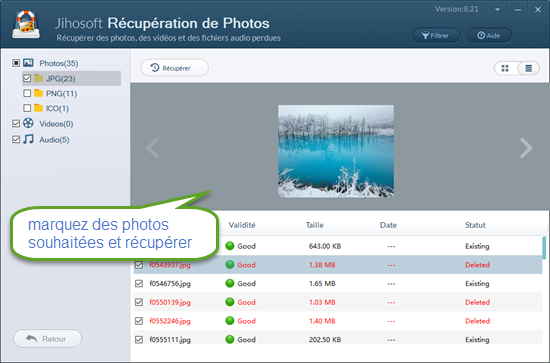This screenshot has height=363, width=550.
Task: Open the title bar dropdown arrow menu
Action: pyautogui.click(x=497, y=9)
